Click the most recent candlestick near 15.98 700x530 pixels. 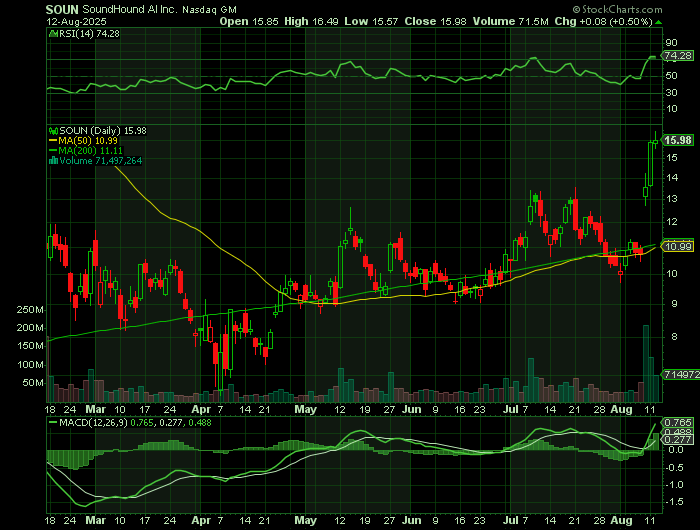point(655,141)
